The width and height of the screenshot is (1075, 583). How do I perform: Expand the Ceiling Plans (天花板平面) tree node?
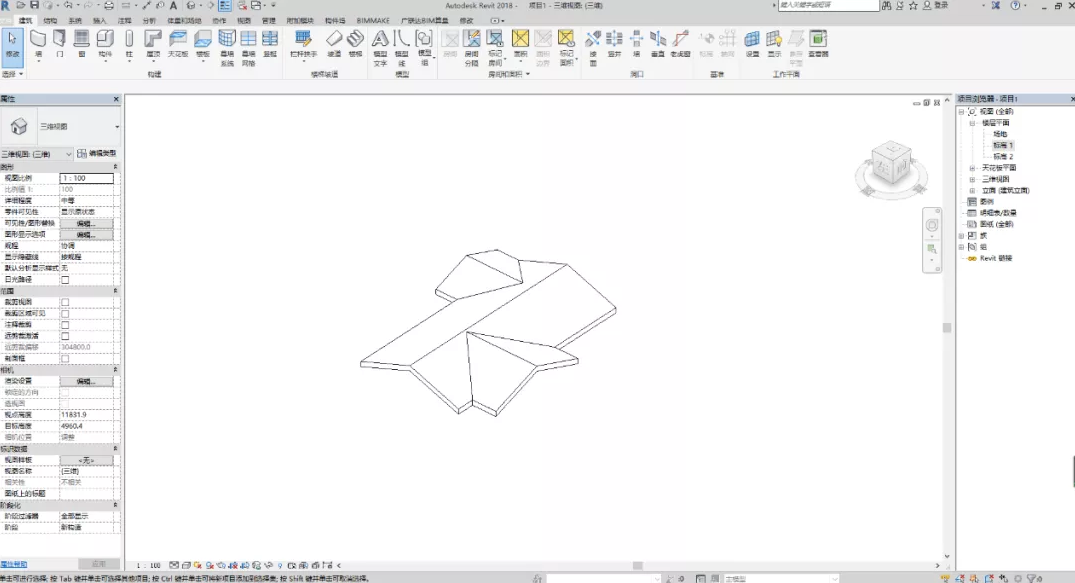point(972,168)
